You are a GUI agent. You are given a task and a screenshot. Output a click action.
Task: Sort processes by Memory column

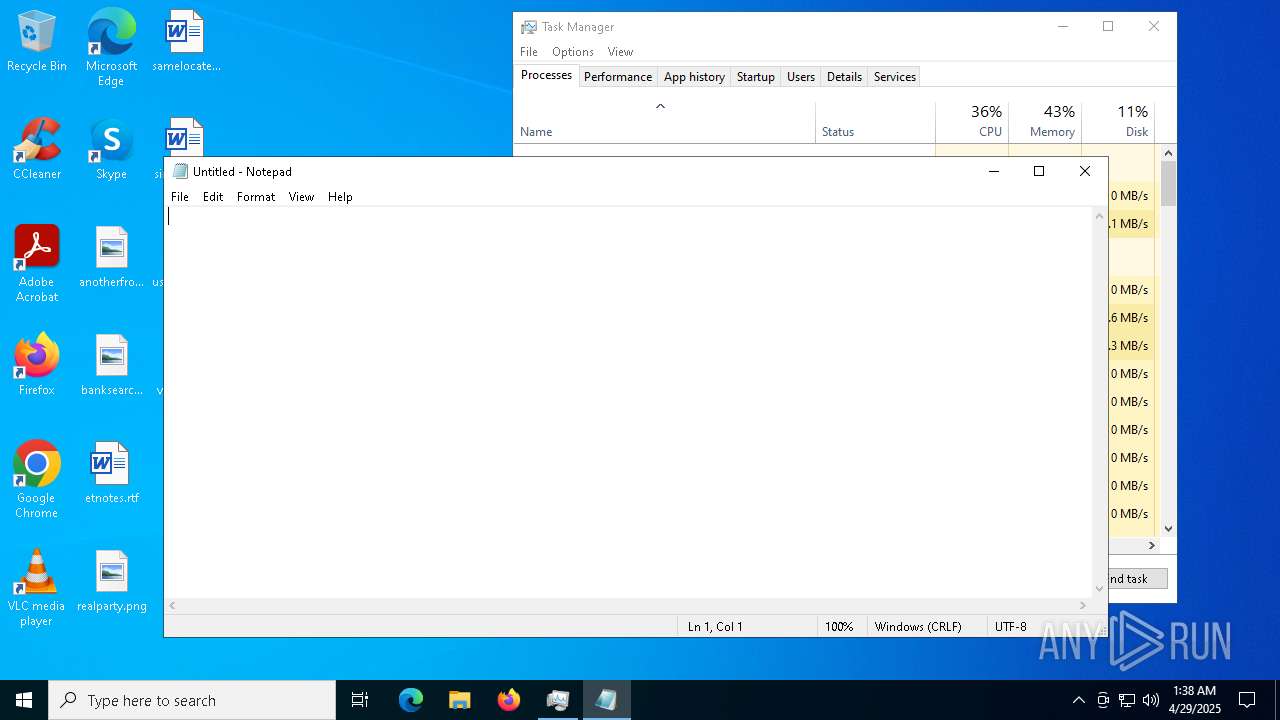1045,122
